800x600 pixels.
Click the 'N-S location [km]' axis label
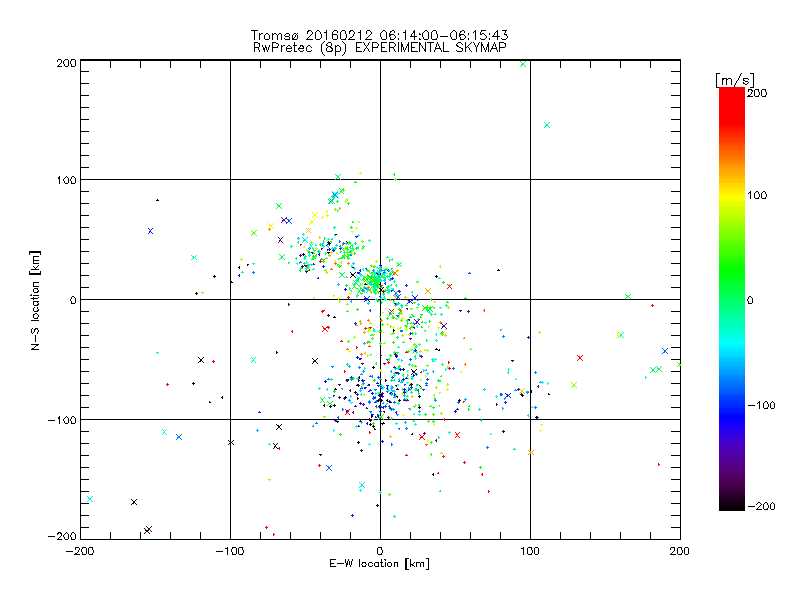tap(35, 300)
